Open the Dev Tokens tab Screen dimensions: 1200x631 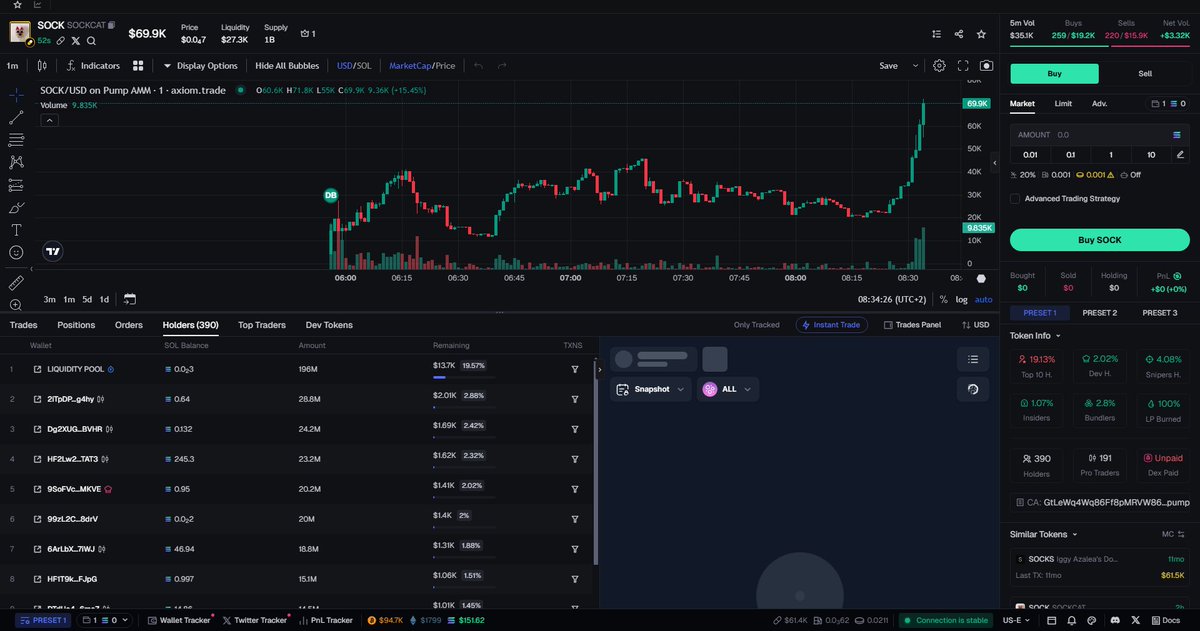329,325
